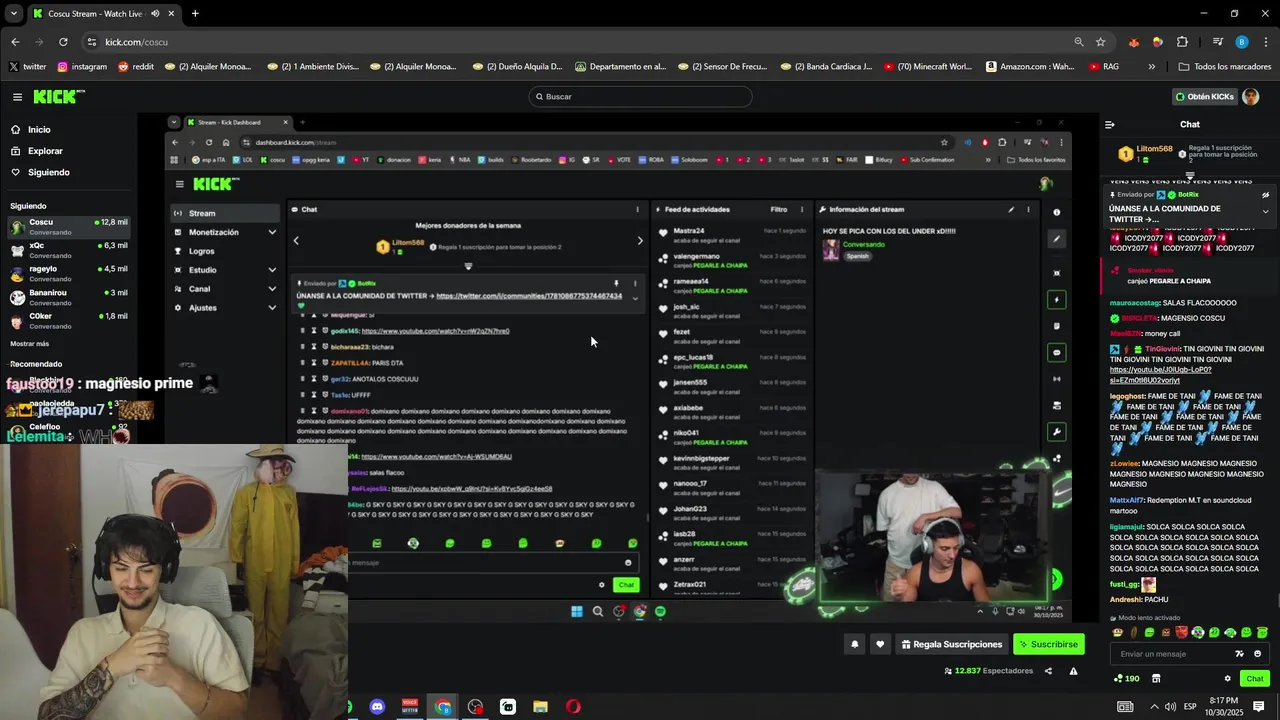
Task: Open File Explorer from the taskbar
Action: click(540, 707)
